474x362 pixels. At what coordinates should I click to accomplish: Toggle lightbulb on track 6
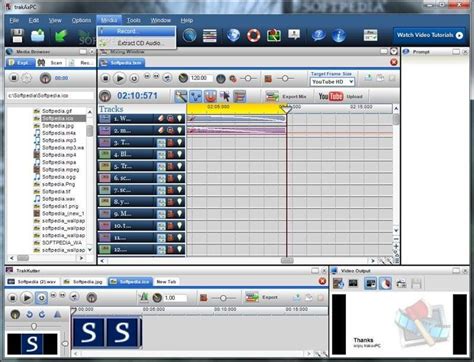[x=180, y=178]
